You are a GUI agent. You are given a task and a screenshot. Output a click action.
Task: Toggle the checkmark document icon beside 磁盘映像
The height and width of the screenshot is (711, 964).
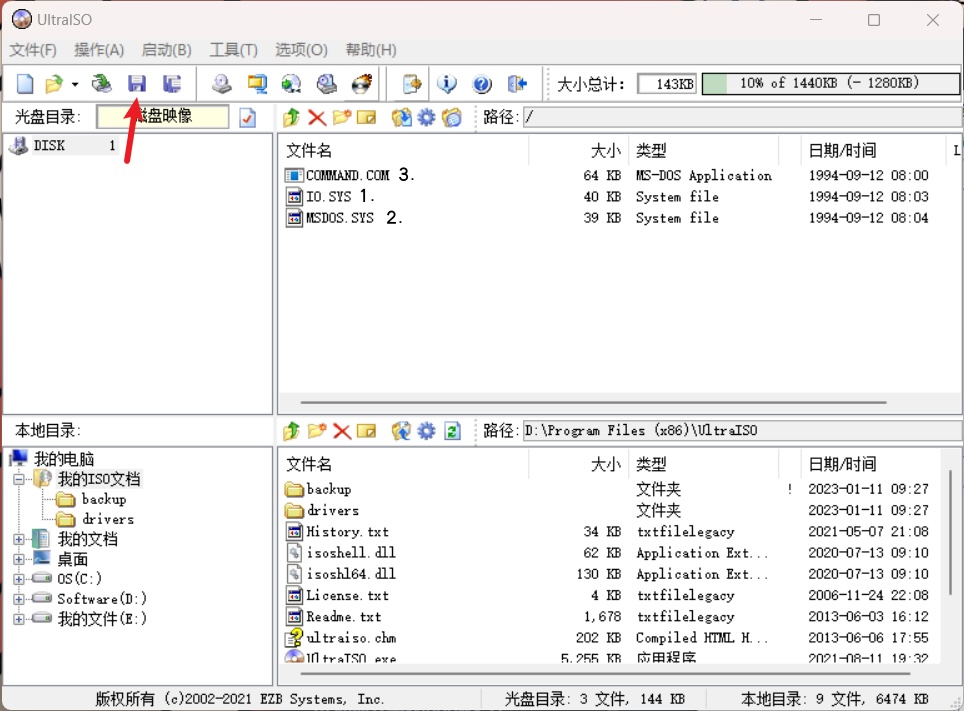click(248, 117)
